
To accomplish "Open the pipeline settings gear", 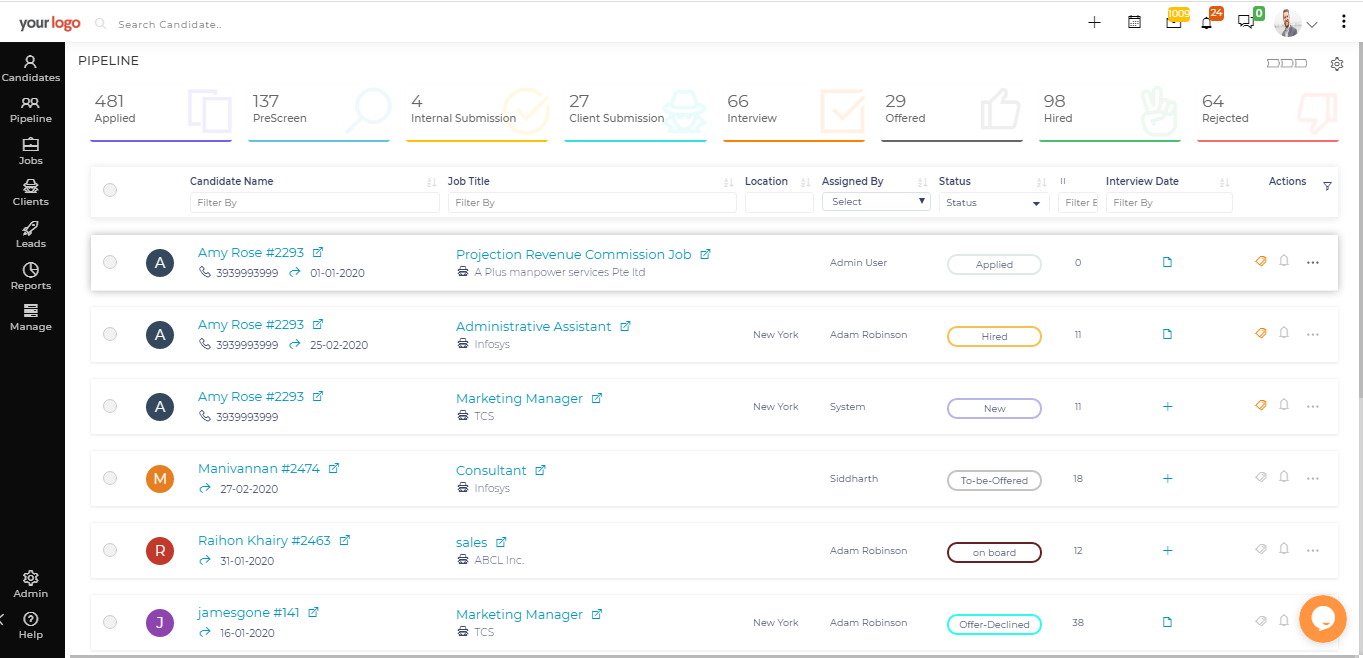I will [1337, 63].
